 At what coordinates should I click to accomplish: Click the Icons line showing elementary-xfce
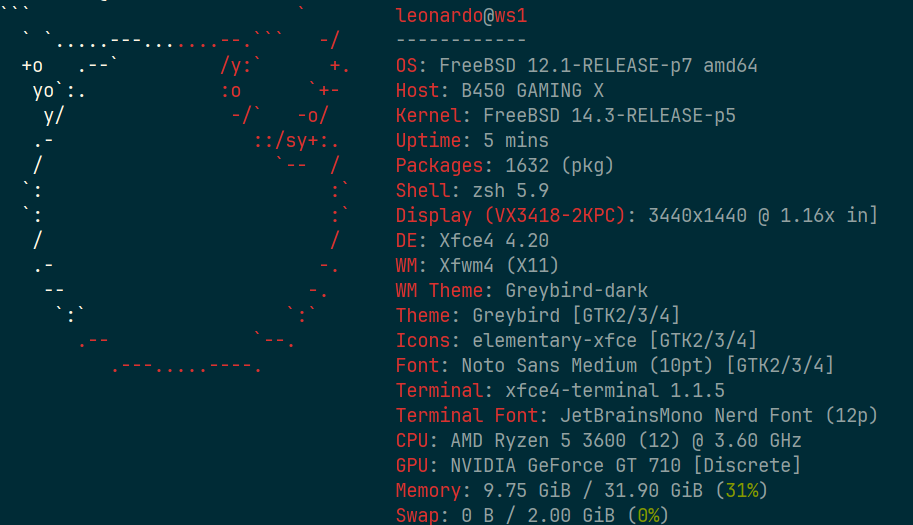click(576, 340)
